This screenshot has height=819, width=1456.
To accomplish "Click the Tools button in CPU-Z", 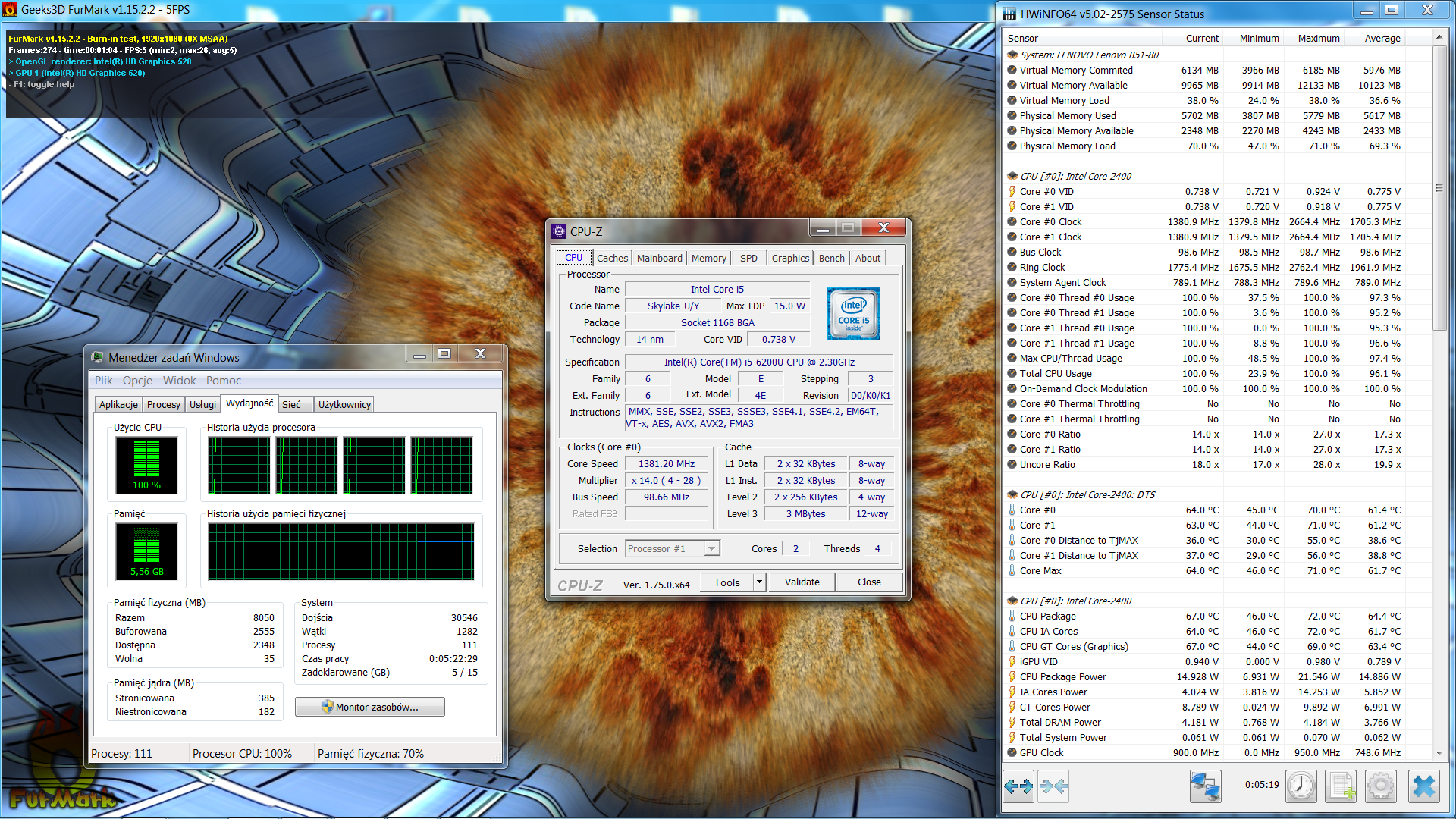I will [726, 582].
